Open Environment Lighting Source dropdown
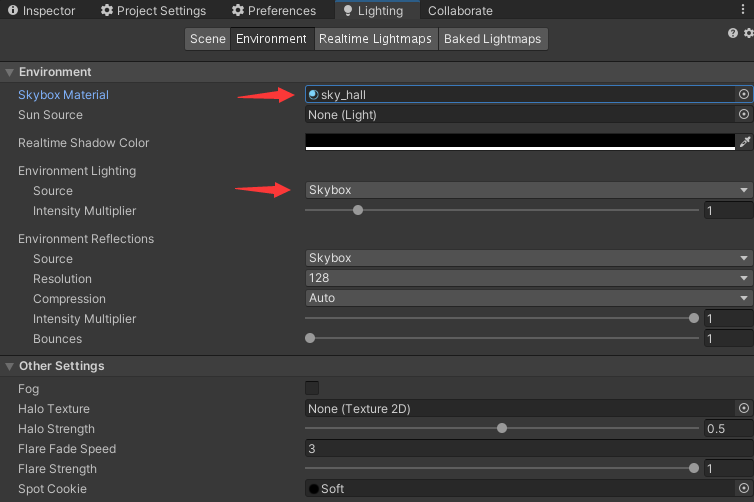Image resolution: width=754 pixels, height=502 pixels. pyautogui.click(x=529, y=190)
